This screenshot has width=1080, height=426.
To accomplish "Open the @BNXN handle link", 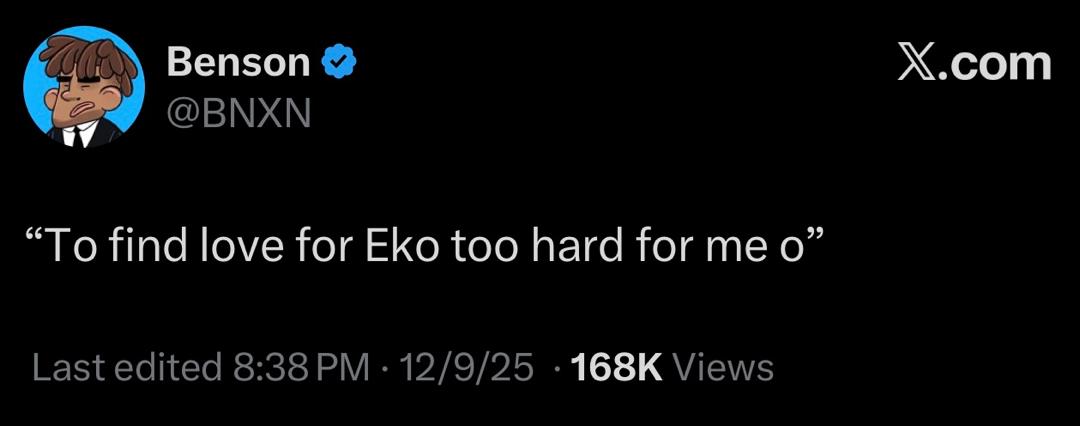I will [x=238, y=114].
